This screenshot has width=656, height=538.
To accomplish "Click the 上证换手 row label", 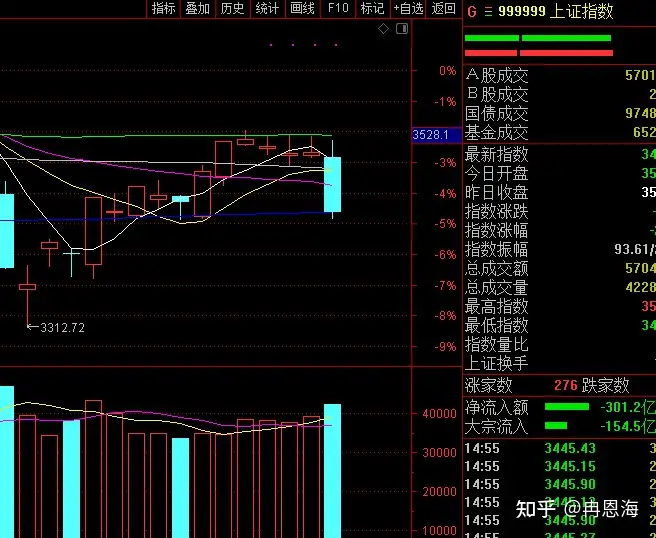I will (497, 364).
